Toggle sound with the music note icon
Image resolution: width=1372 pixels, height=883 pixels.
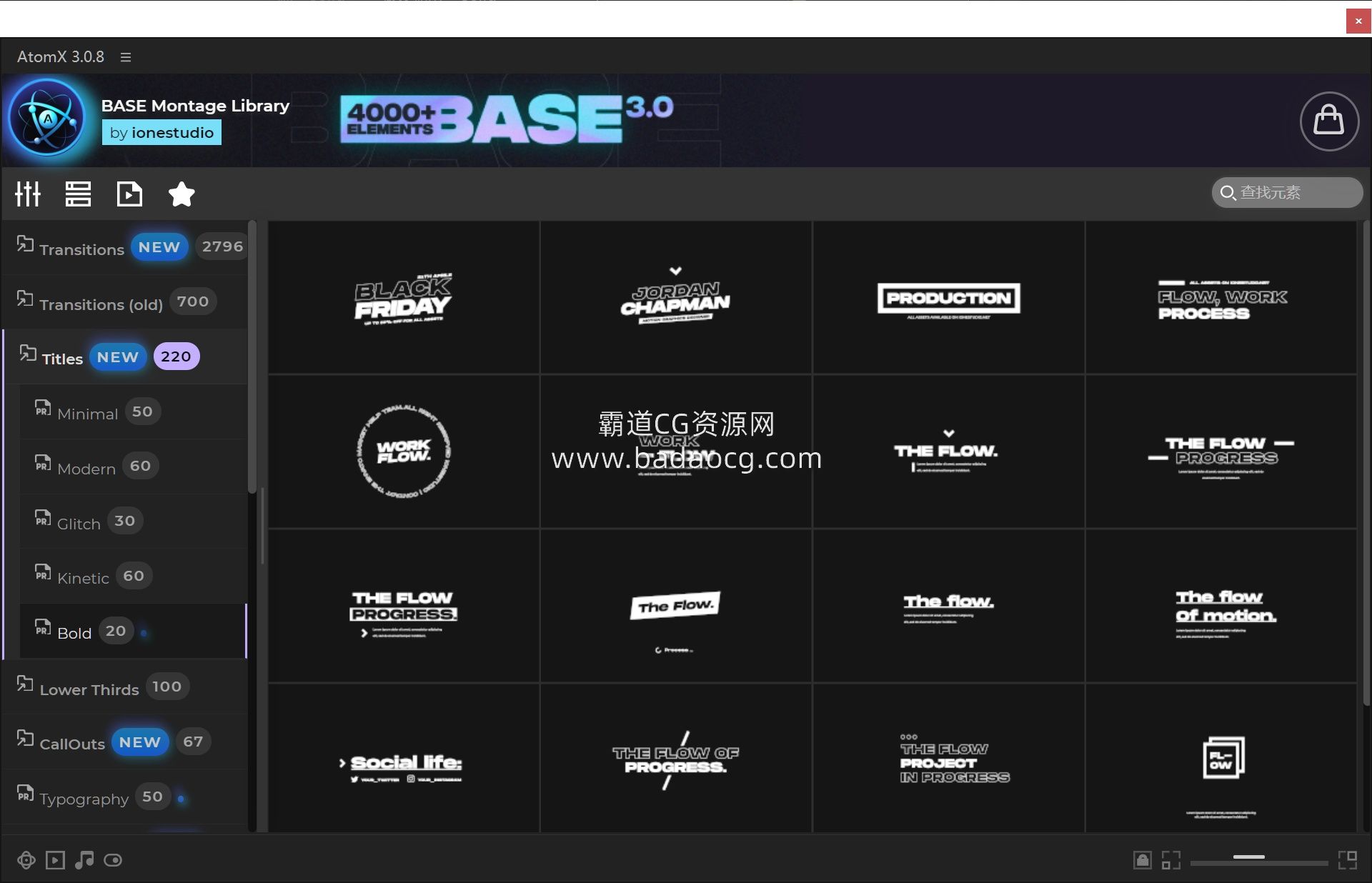84,860
